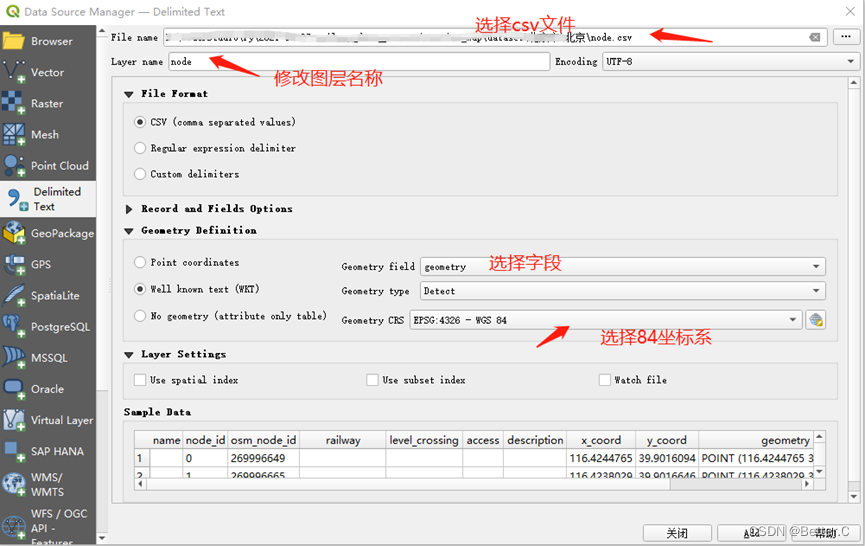Image resolution: width=865 pixels, height=546 pixels.
Task: Click the Browser tab label
Action: coord(52,41)
